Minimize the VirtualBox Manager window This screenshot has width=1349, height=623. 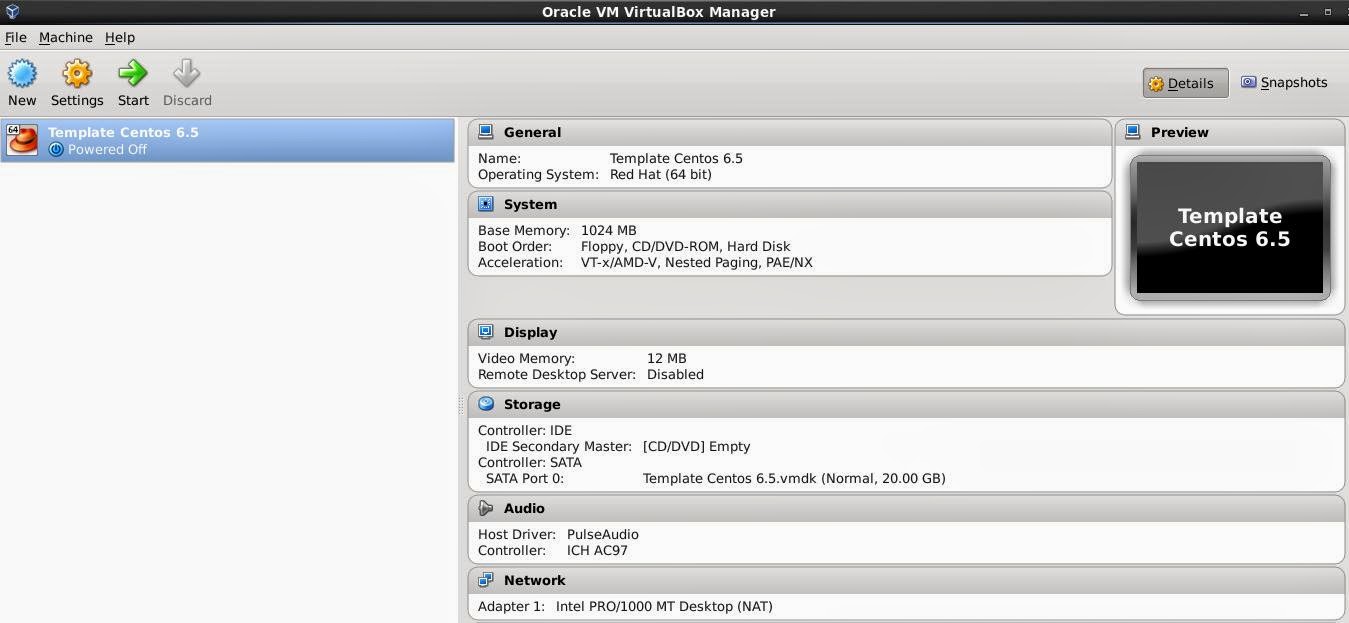[1304, 13]
